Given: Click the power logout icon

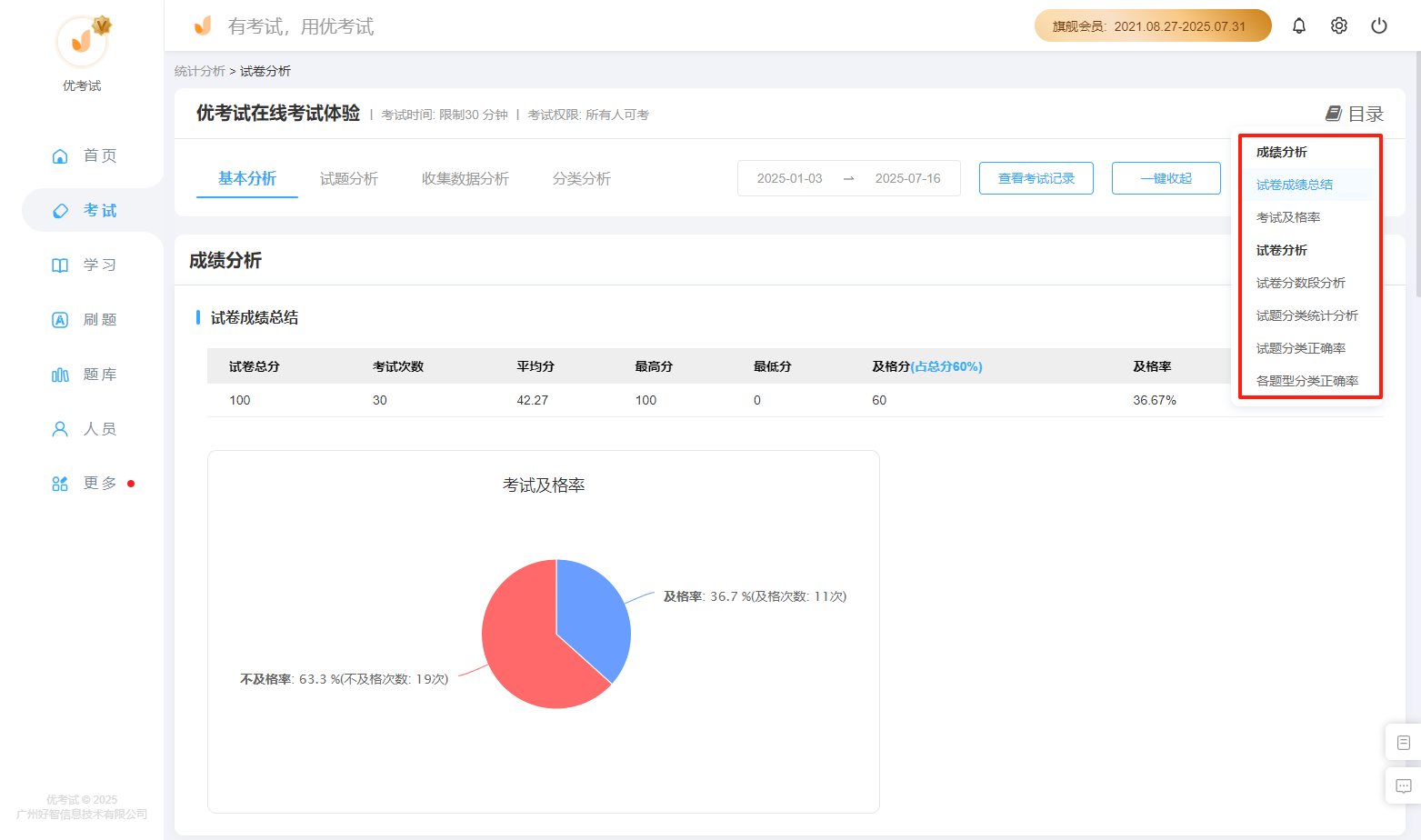Looking at the screenshot, I should pos(1379,25).
